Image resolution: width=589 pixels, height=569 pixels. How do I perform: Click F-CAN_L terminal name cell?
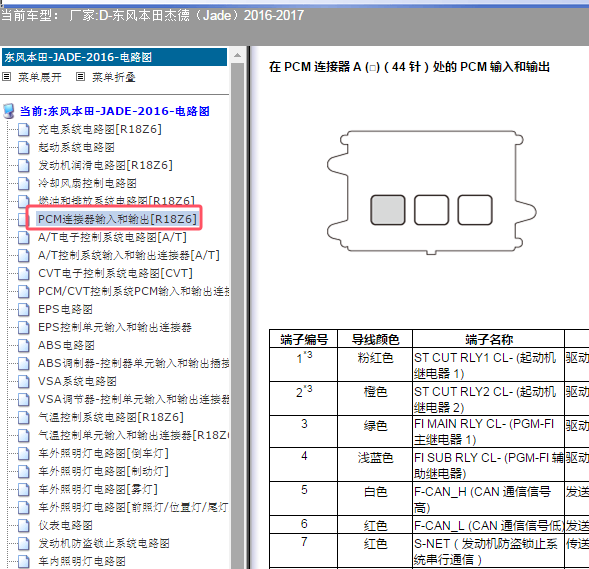488,525
